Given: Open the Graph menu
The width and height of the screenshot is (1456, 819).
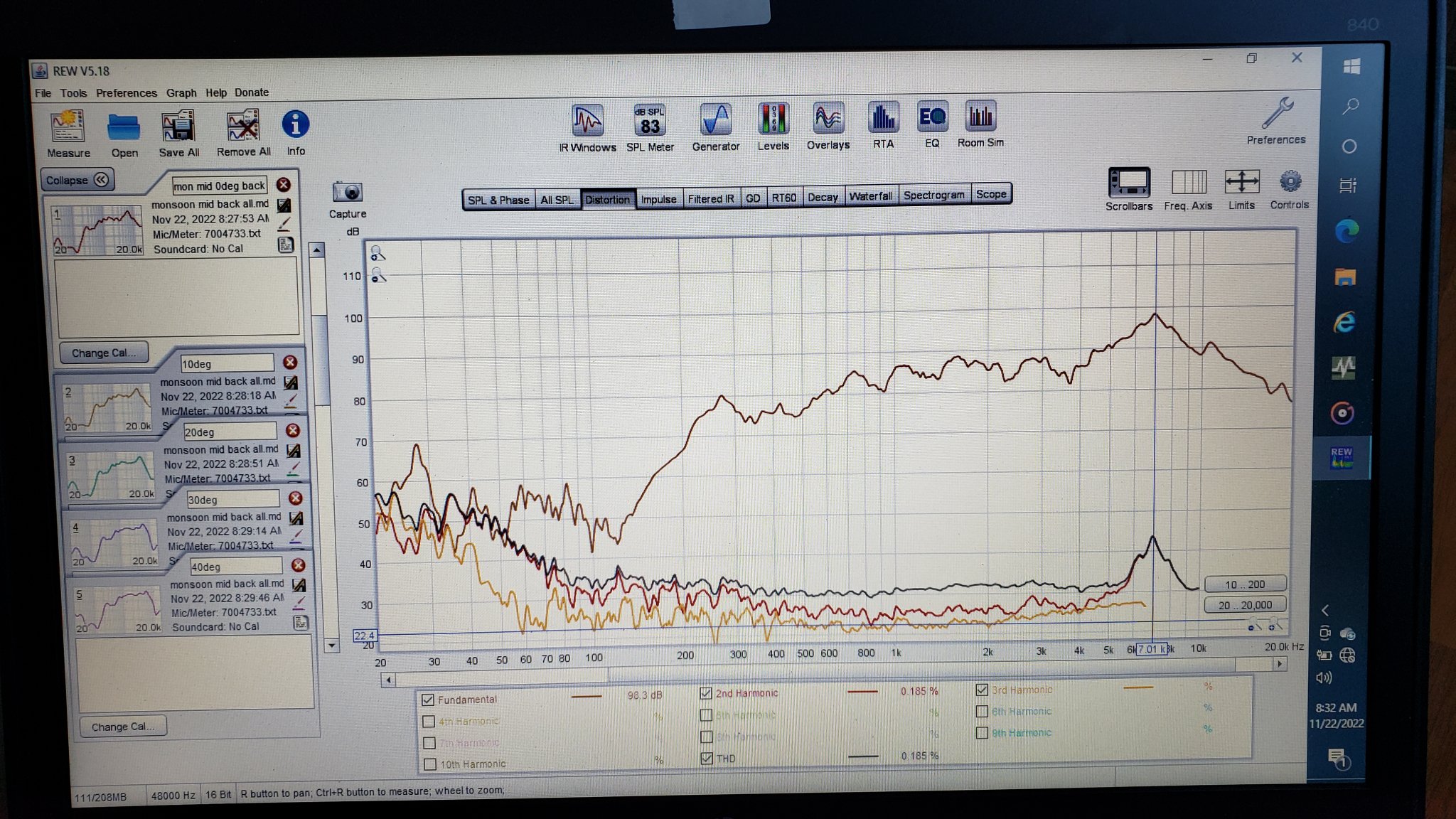Looking at the screenshot, I should 181,92.
